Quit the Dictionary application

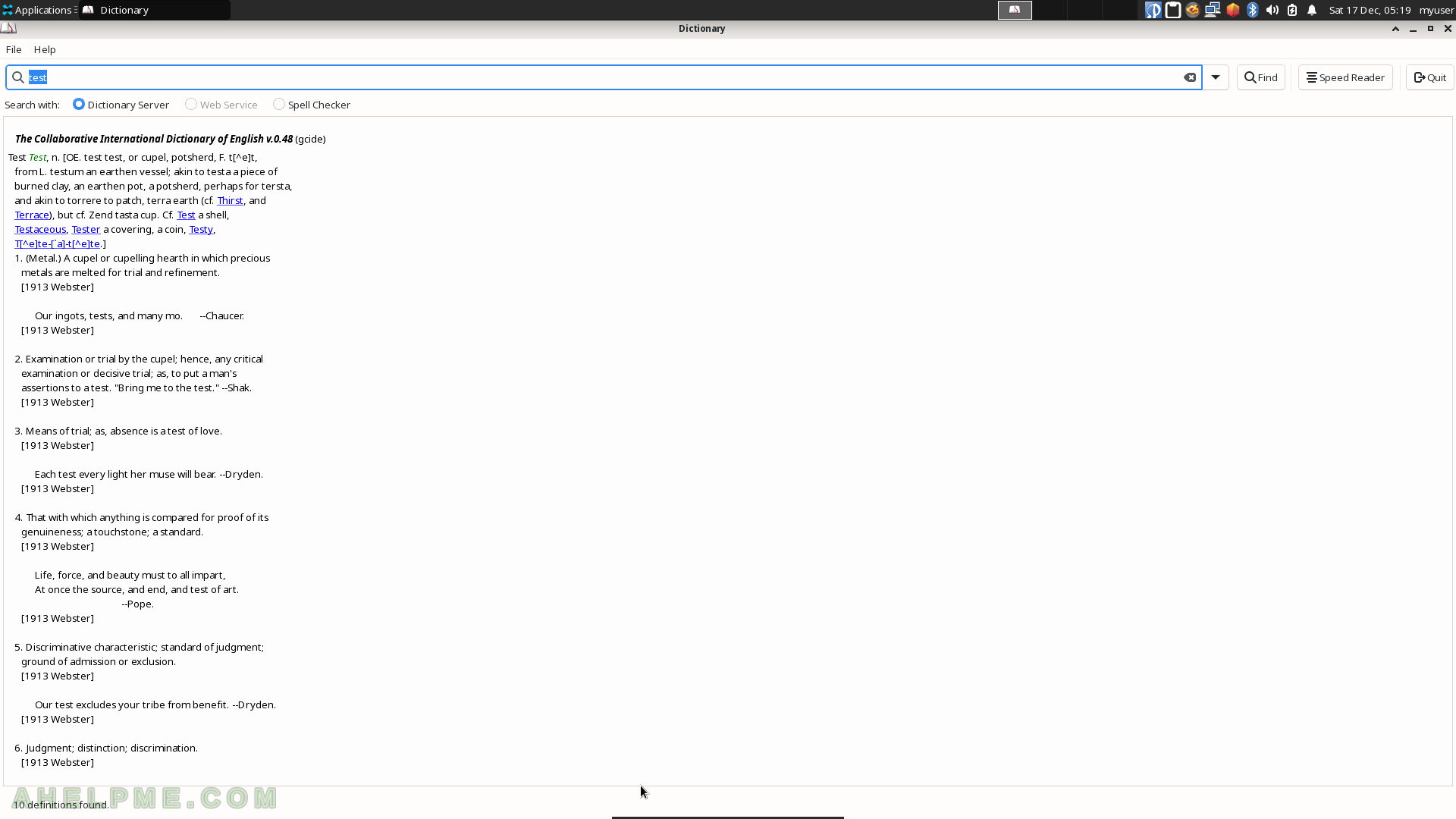(x=1429, y=77)
